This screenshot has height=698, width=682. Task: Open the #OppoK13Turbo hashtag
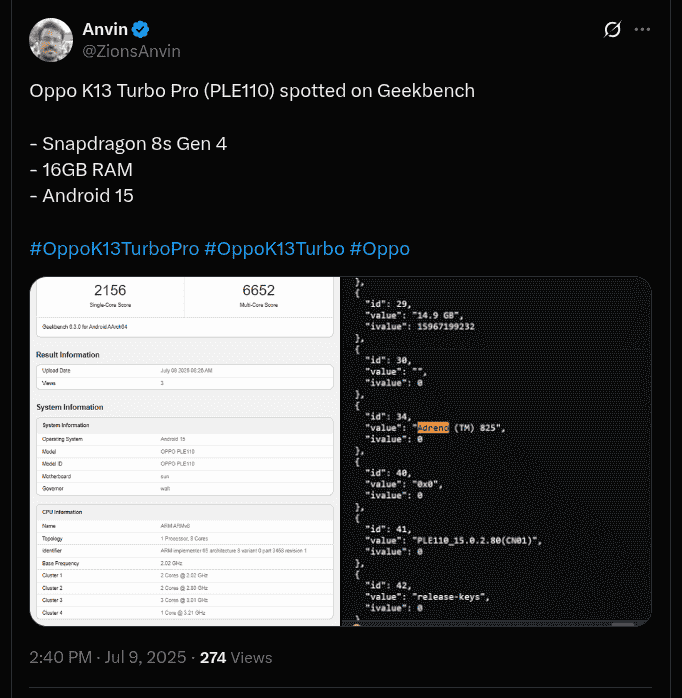(x=274, y=248)
